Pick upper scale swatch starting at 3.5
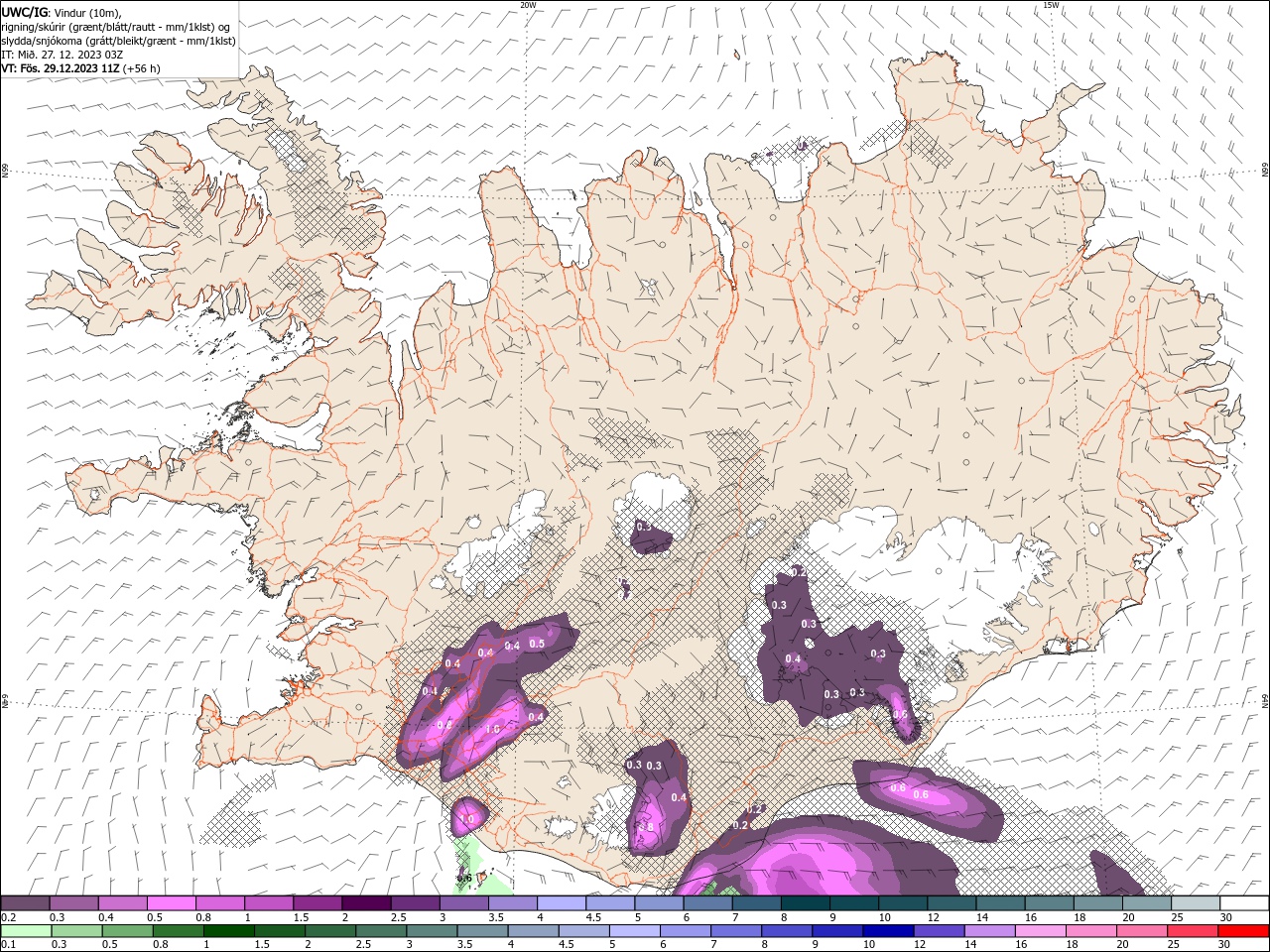Screen dimensions: 1270x952 coord(512,903)
